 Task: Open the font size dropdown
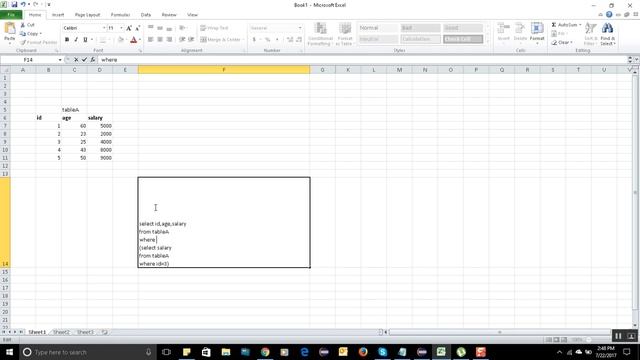121,28
